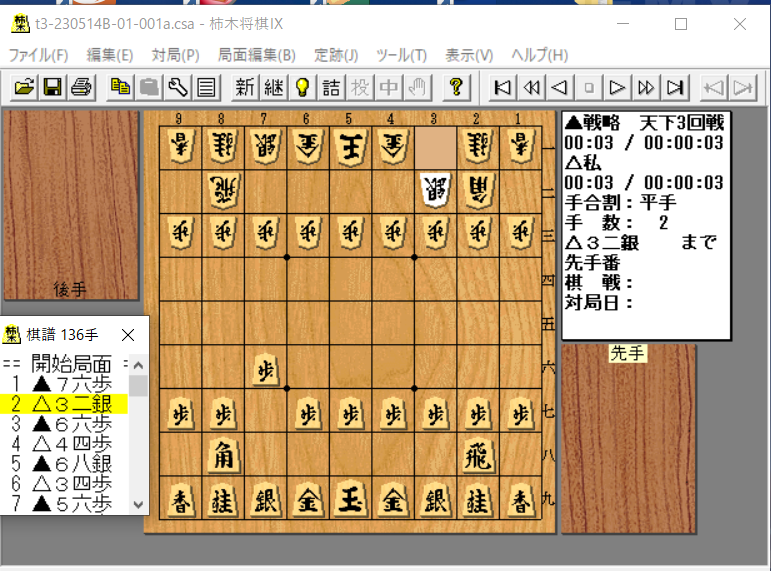The height and width of the screenshot is (571, 771).
Task: Select move 3 ▲６六歩 in move list
Action: (62, 424)
